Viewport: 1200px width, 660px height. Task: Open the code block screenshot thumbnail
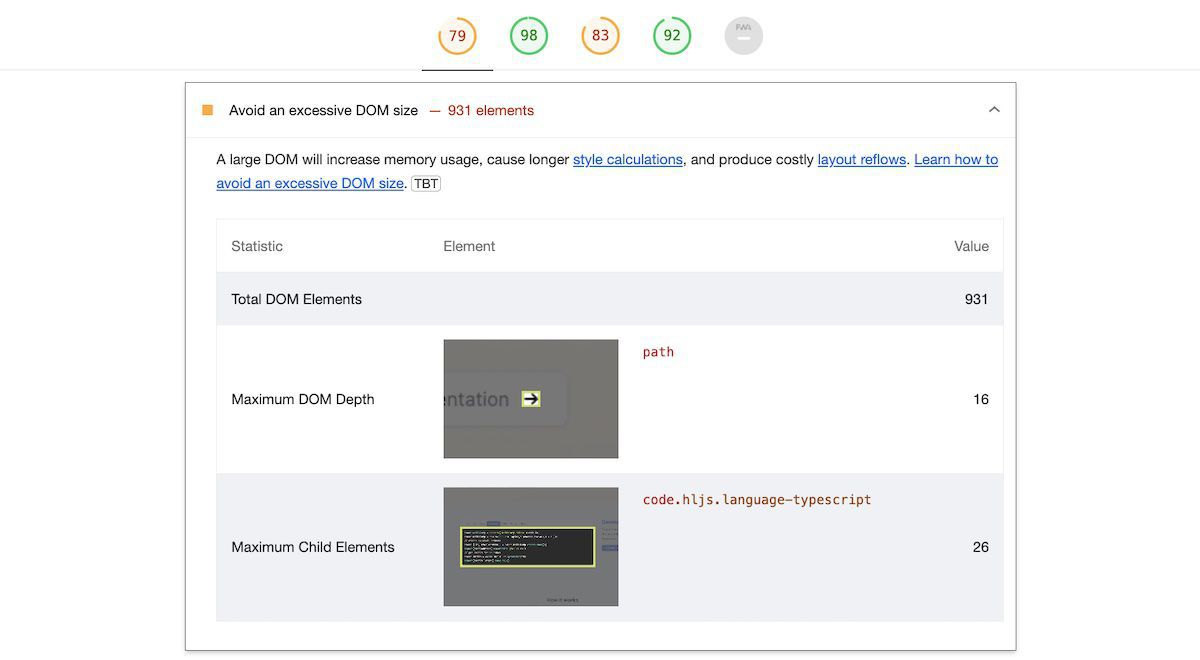click(x=531, y=547)
